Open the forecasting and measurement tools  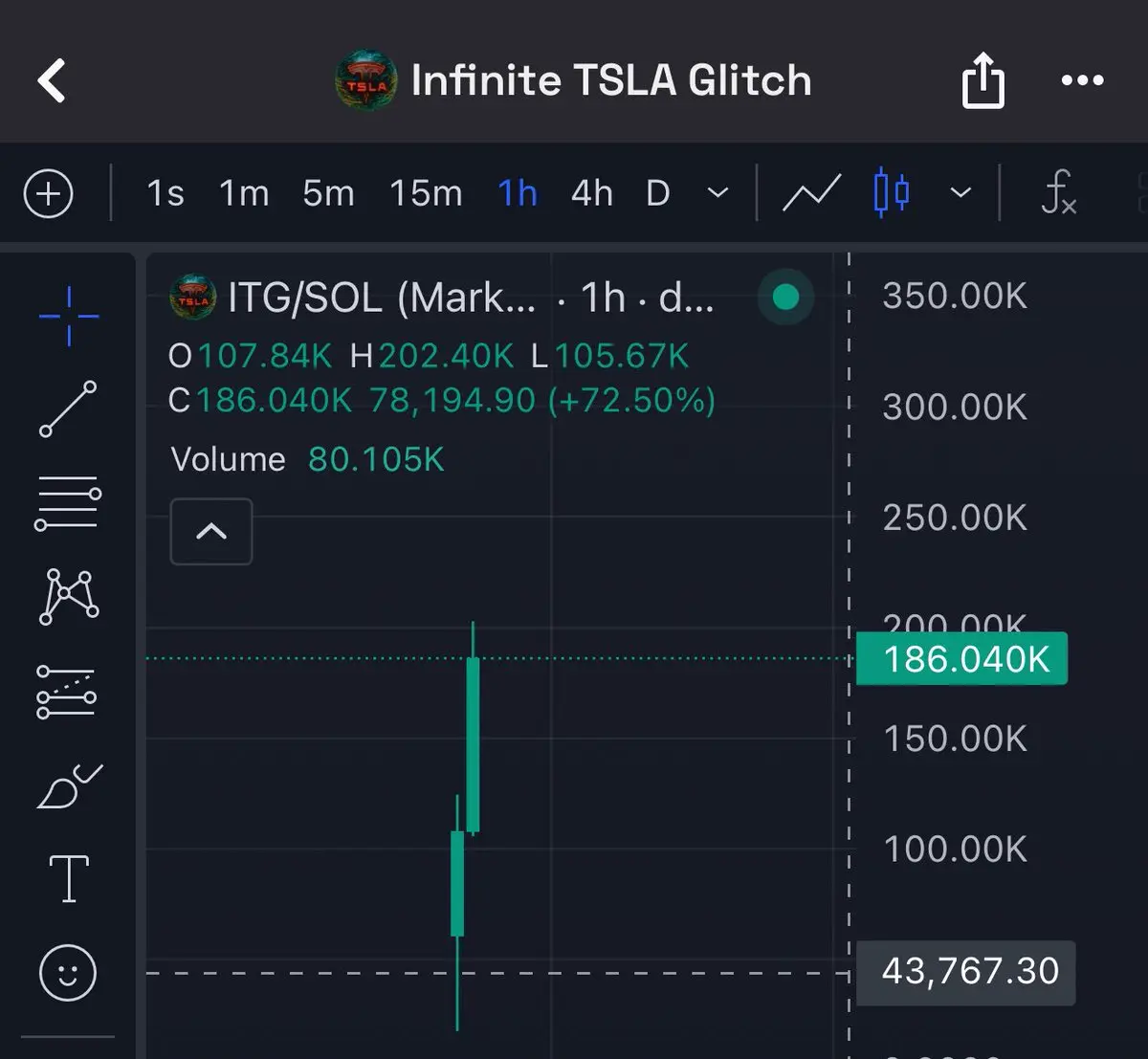67,692
